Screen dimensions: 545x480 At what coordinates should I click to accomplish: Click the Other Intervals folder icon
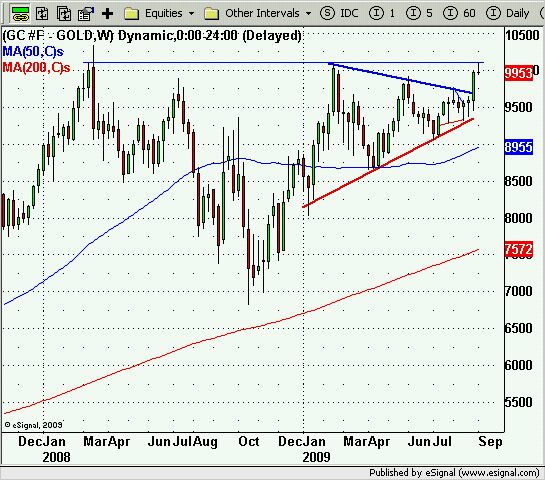[x=212, y=14]
